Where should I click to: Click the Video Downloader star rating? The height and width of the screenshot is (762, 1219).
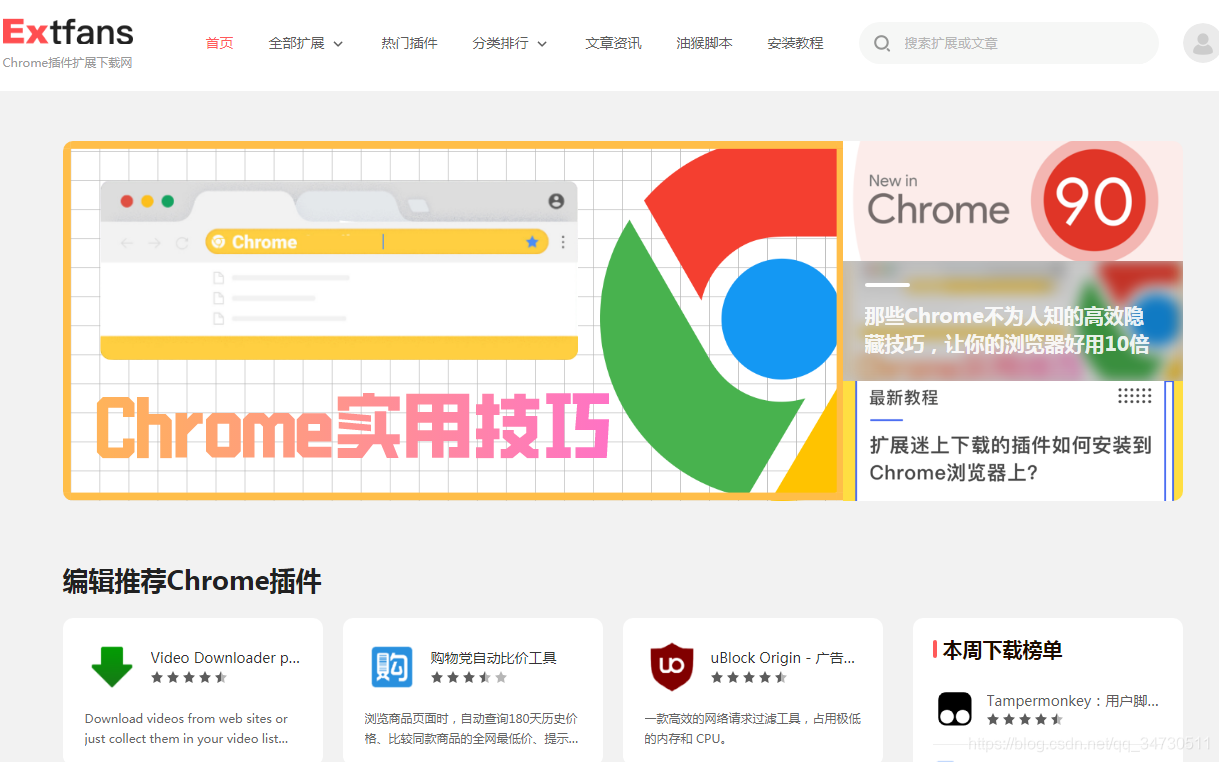[x=189, y=677]
